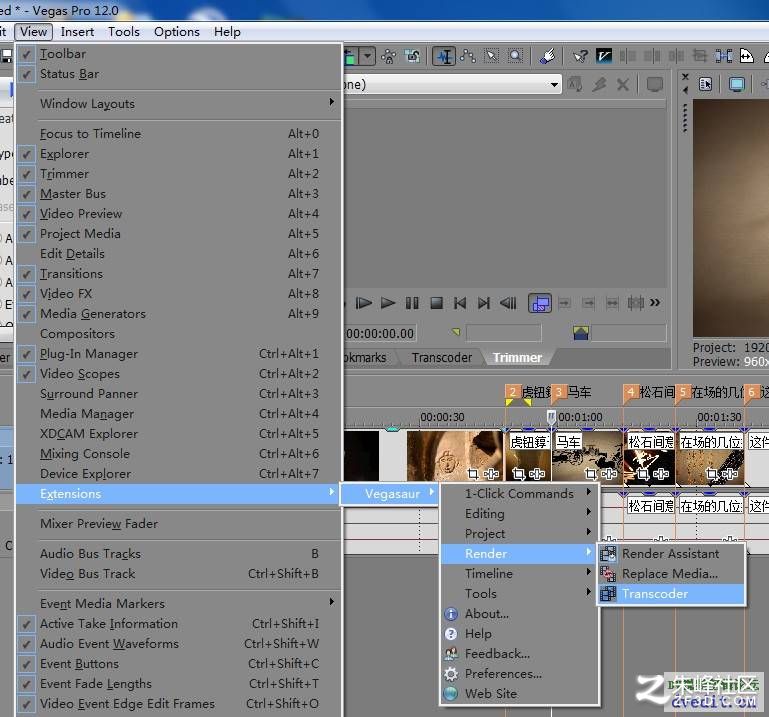Viewport: 769px width, 717px height.
Task: Click the Trimmer previous frame button
Action: (508, 303)
